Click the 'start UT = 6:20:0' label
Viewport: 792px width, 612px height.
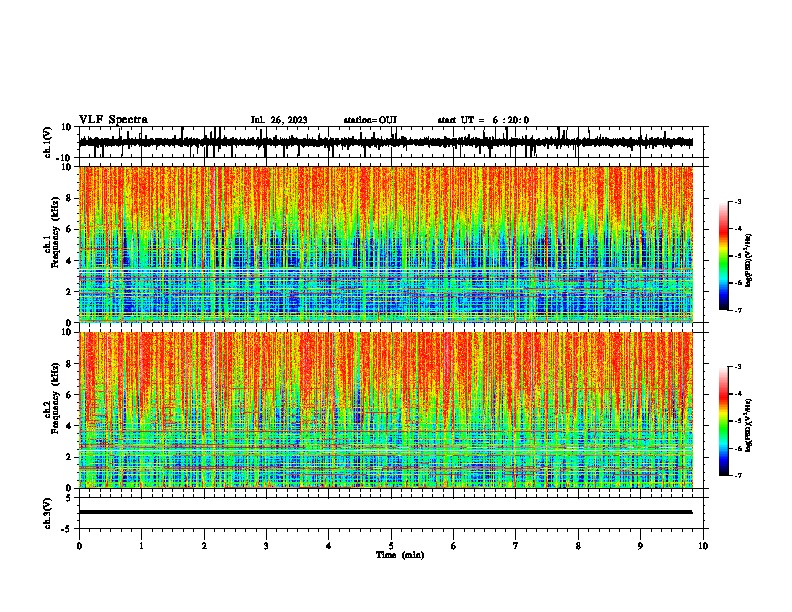click(x=483, y=120)
